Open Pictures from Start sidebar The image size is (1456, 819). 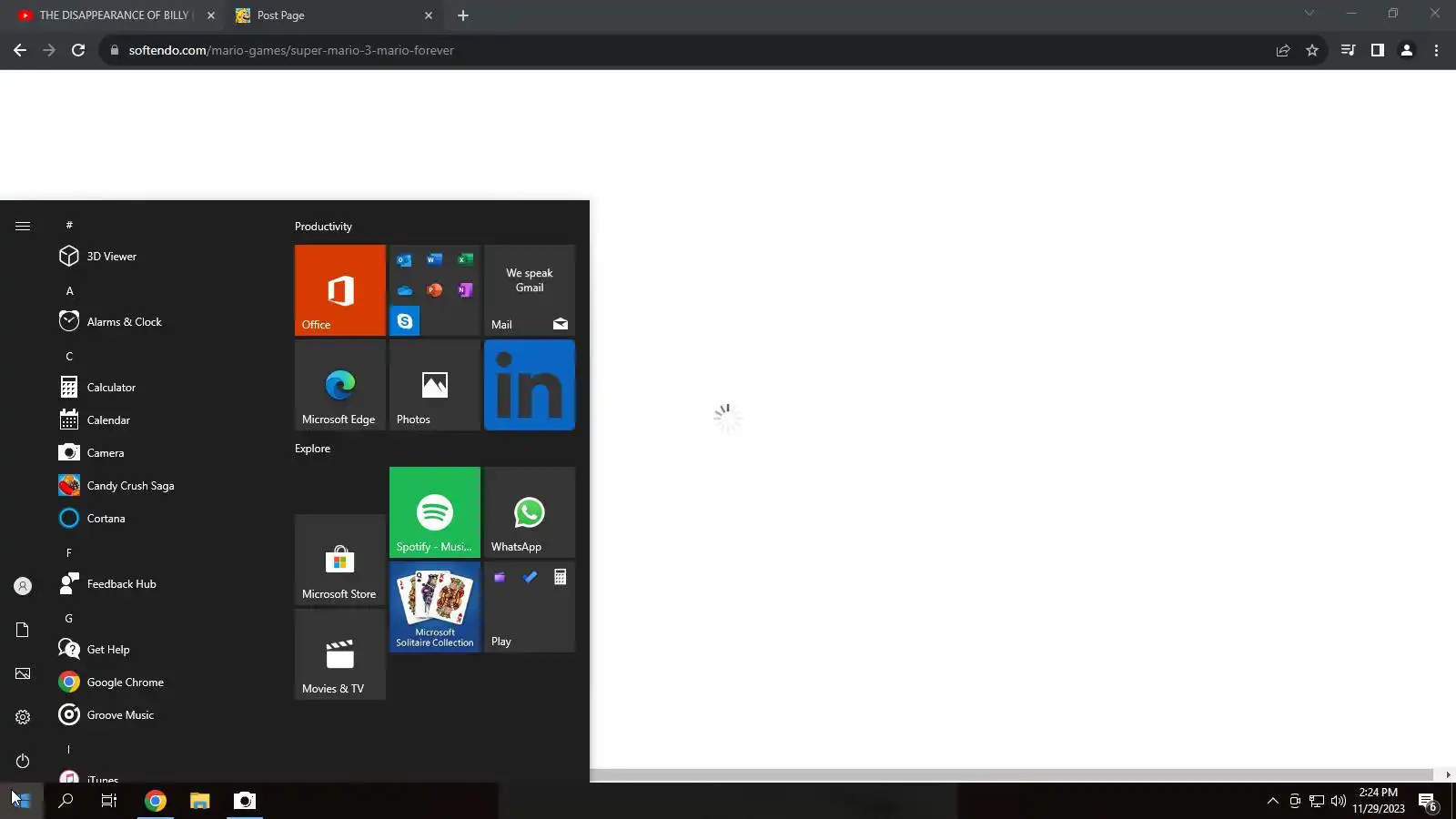coord(23,673)
